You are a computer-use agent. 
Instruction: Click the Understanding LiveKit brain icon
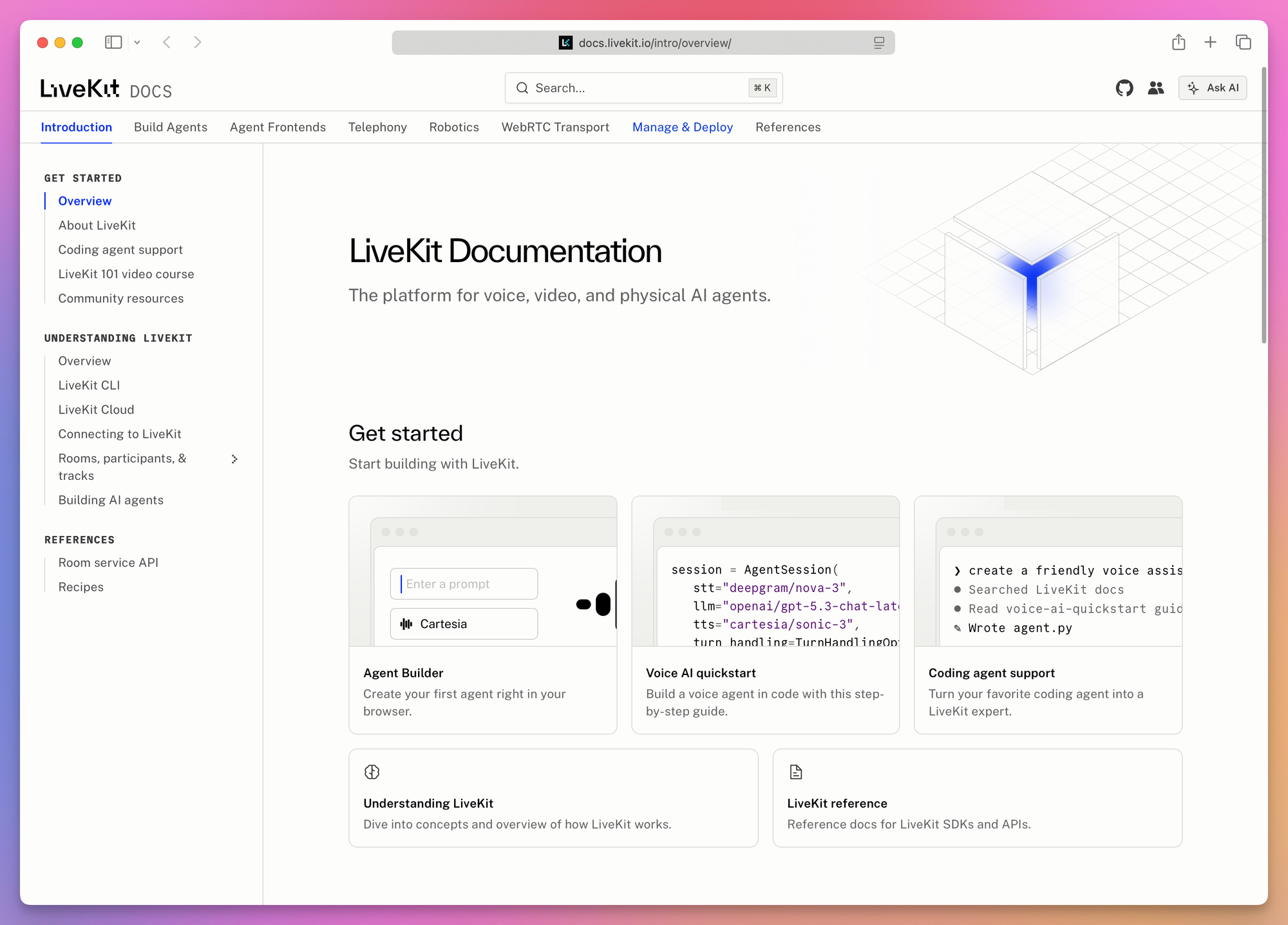pos(372,772)
